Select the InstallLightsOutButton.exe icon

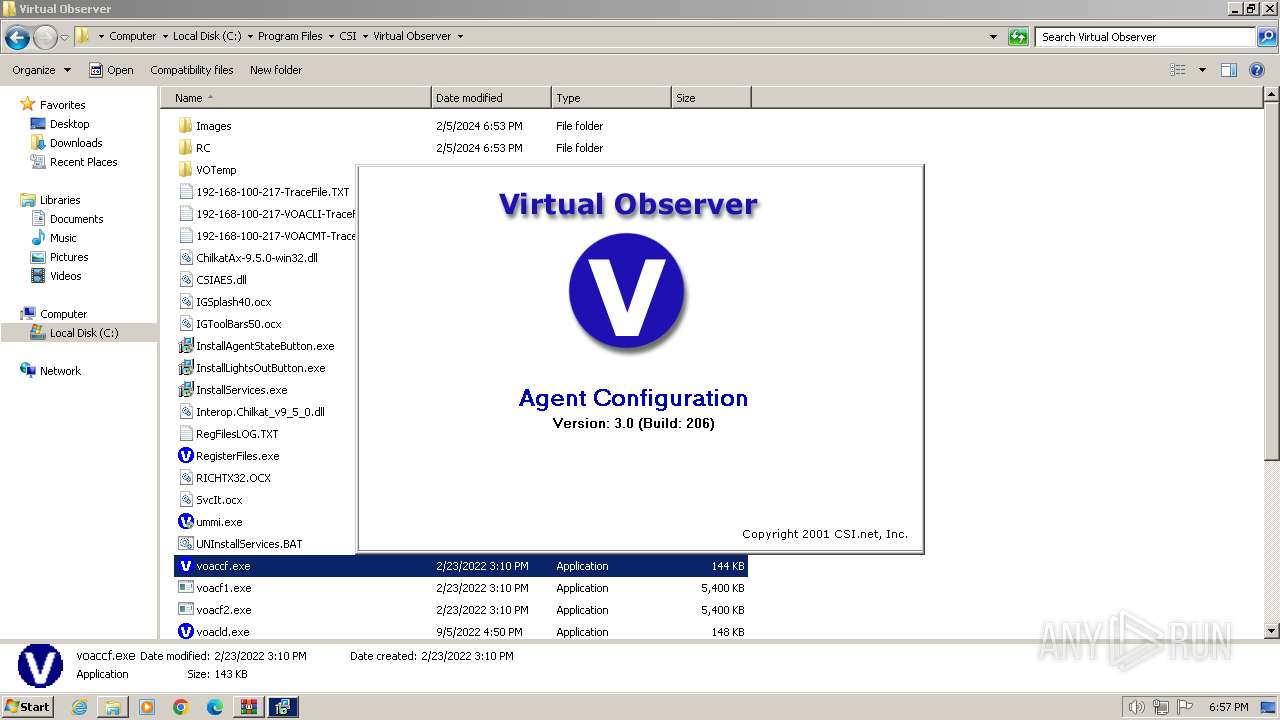[185, 368]
